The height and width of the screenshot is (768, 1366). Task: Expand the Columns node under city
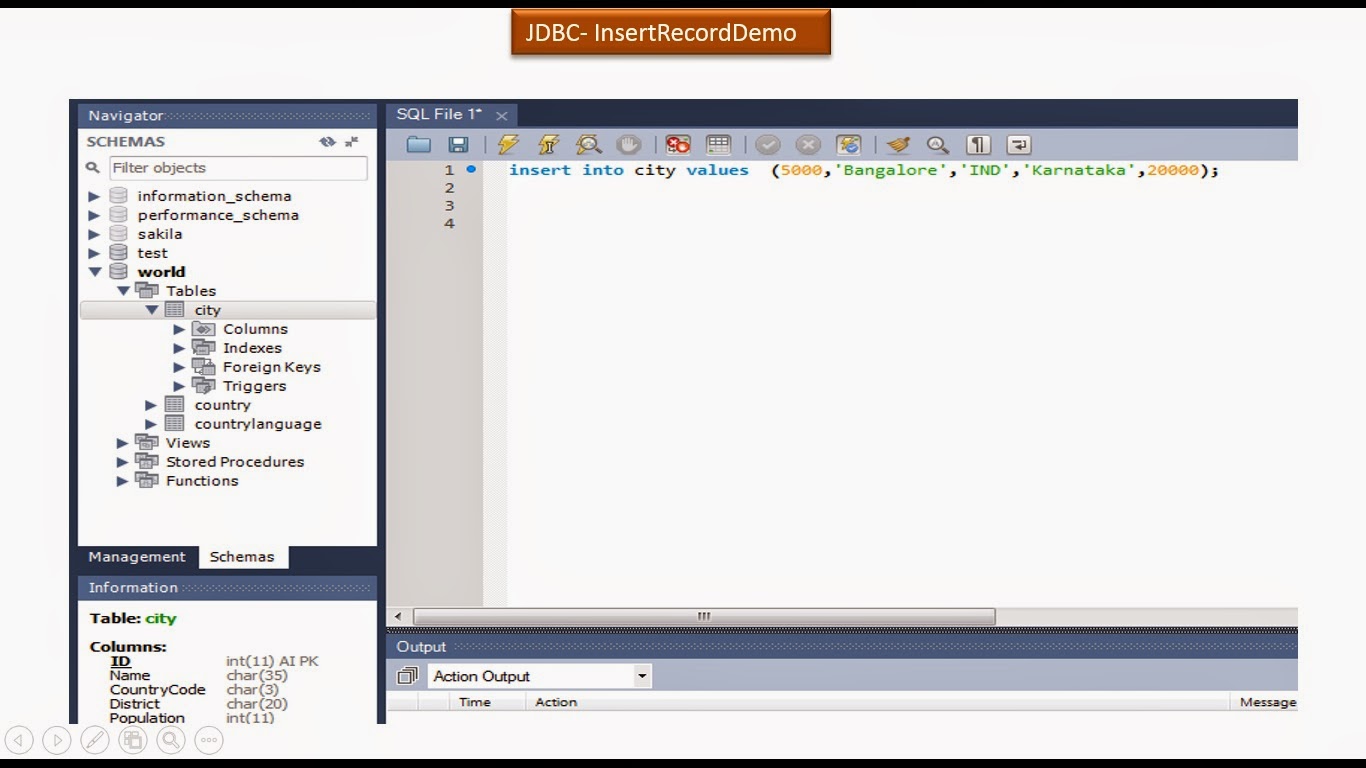(x=178, y=328)
